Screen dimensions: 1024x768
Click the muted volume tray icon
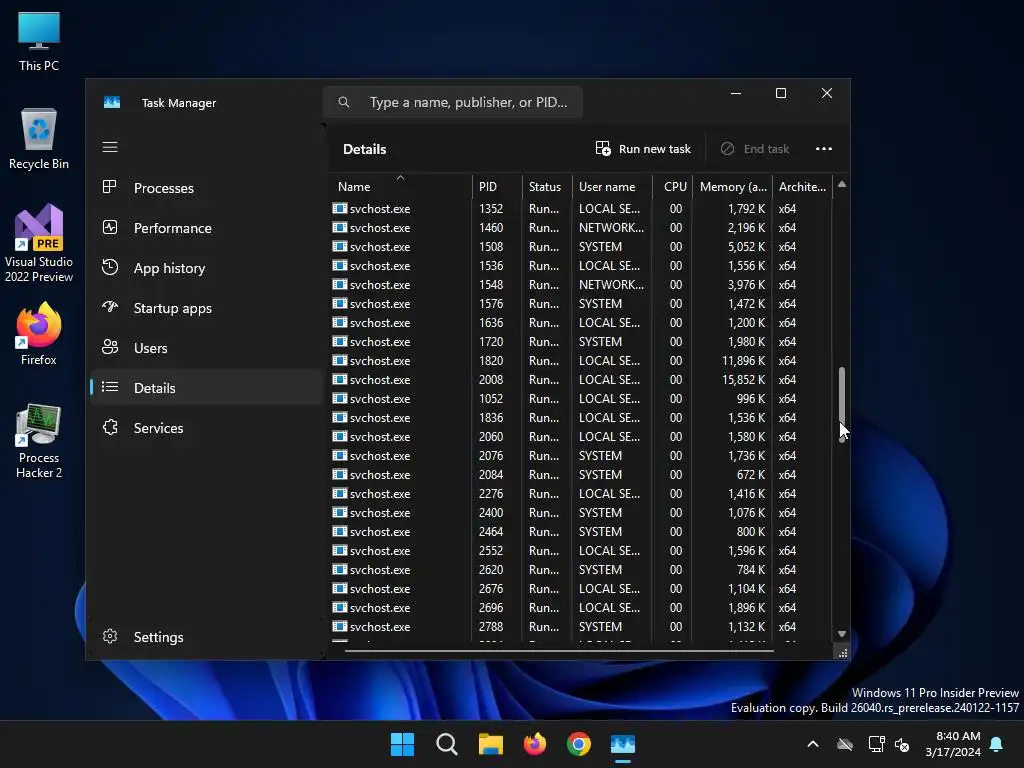coord(902,744)
